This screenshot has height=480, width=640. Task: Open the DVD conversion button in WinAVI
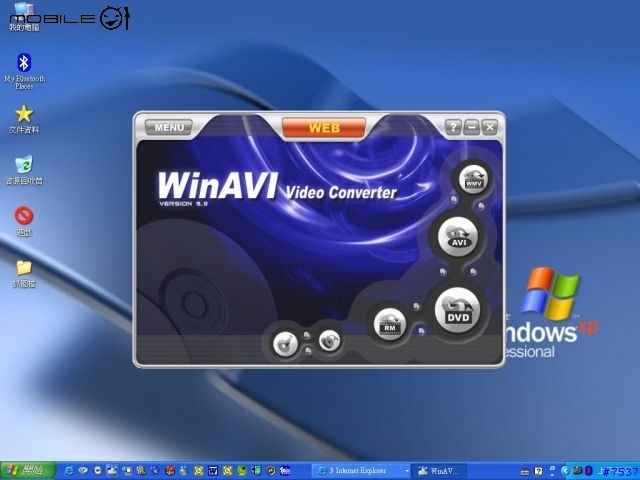point(458,311)
